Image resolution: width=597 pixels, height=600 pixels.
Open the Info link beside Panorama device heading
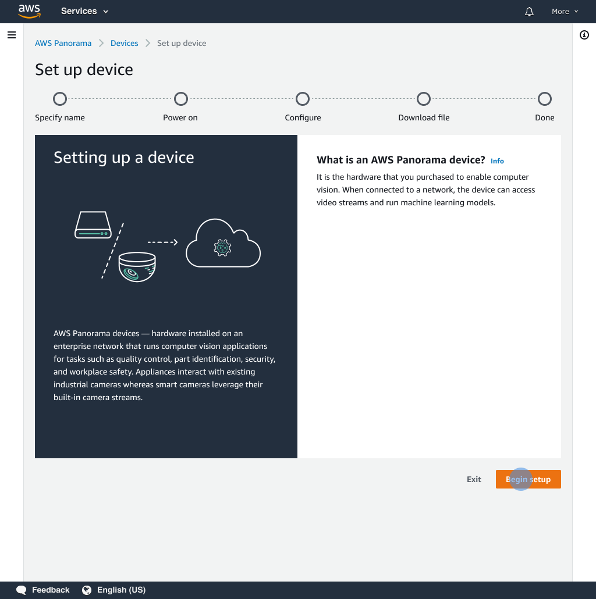[497, 161]
